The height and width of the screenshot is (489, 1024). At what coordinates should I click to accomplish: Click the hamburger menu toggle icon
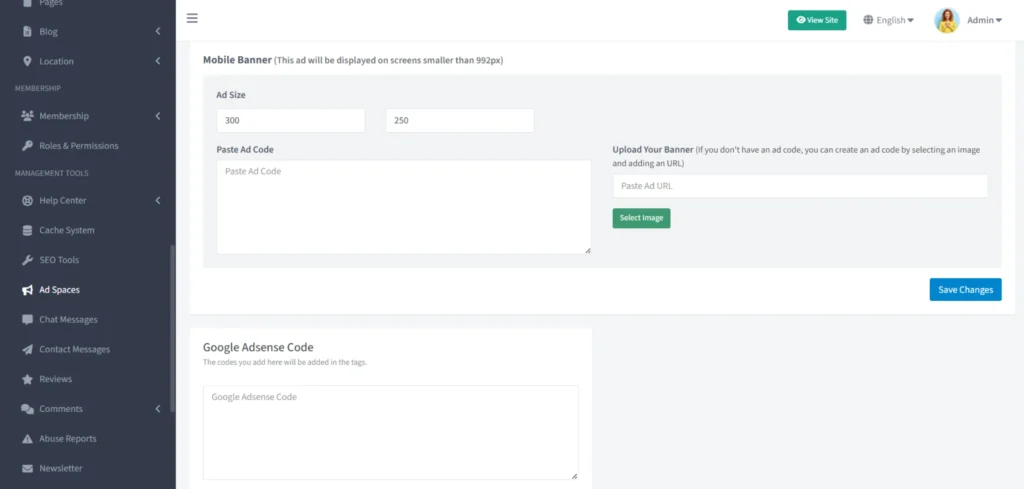(x=192, y=18)
